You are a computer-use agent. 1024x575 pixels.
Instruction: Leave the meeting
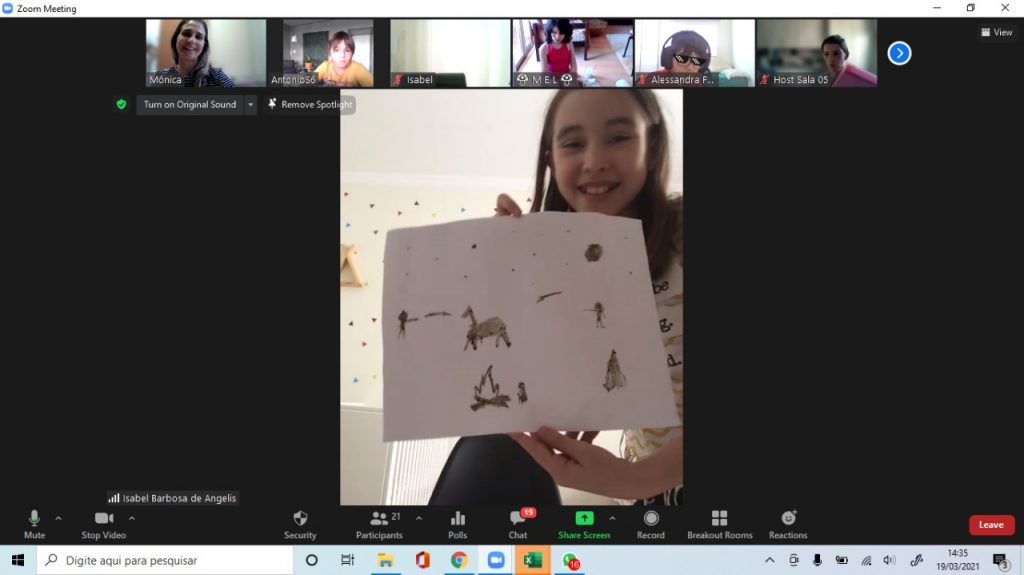tap(991, 525)
